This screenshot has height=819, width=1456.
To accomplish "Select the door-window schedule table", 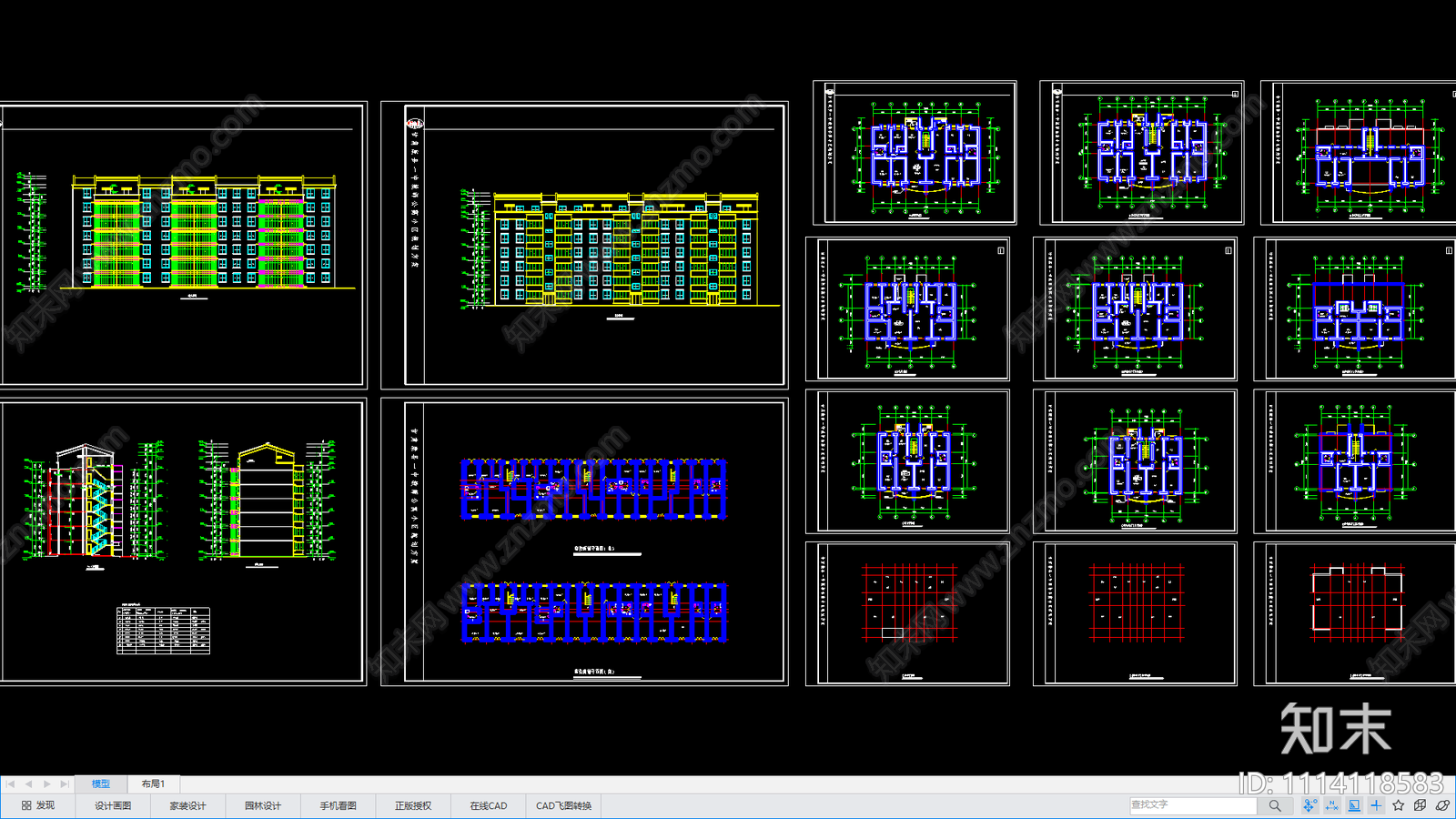I will tap(164, 631).
